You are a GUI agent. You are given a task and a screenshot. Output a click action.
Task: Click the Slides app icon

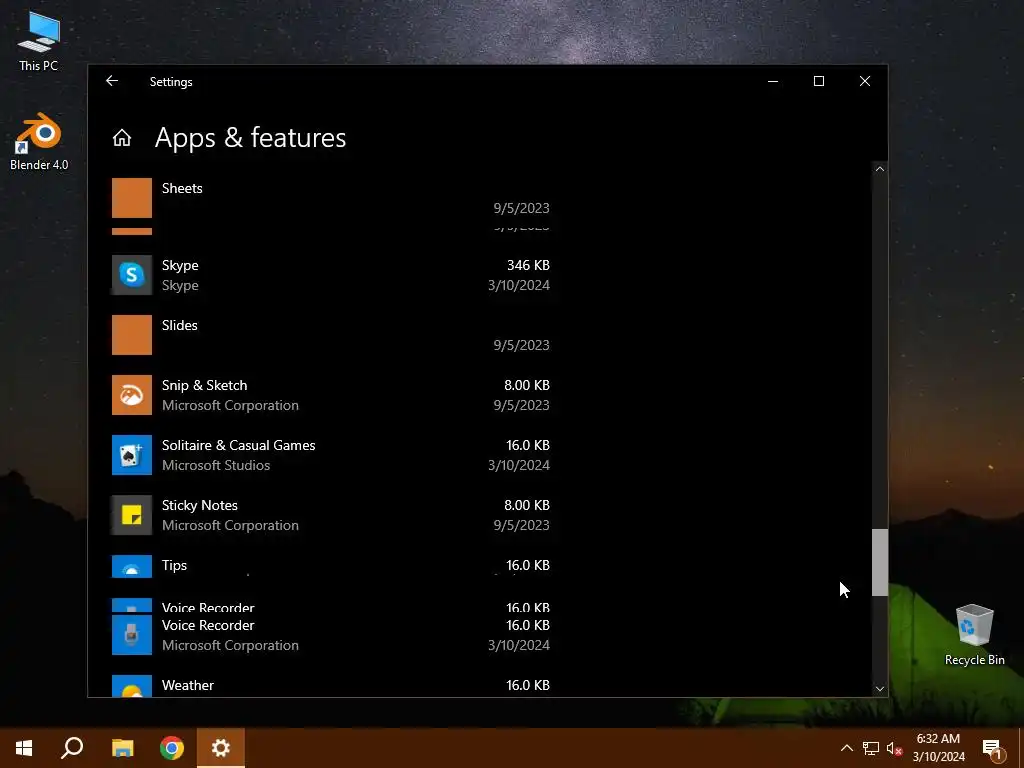click(x=132, y=335)
